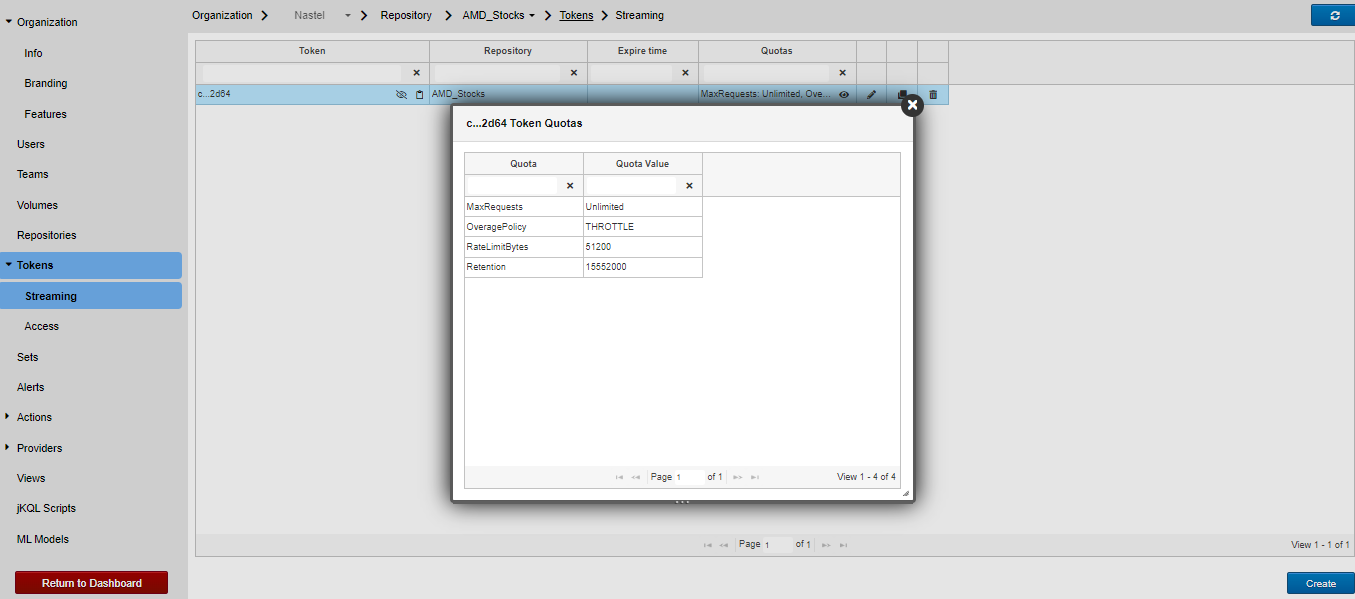Select the MaxRequests quota row
Image resolution: width=1355 pixels, height=599 pixels.
point(583,207)
